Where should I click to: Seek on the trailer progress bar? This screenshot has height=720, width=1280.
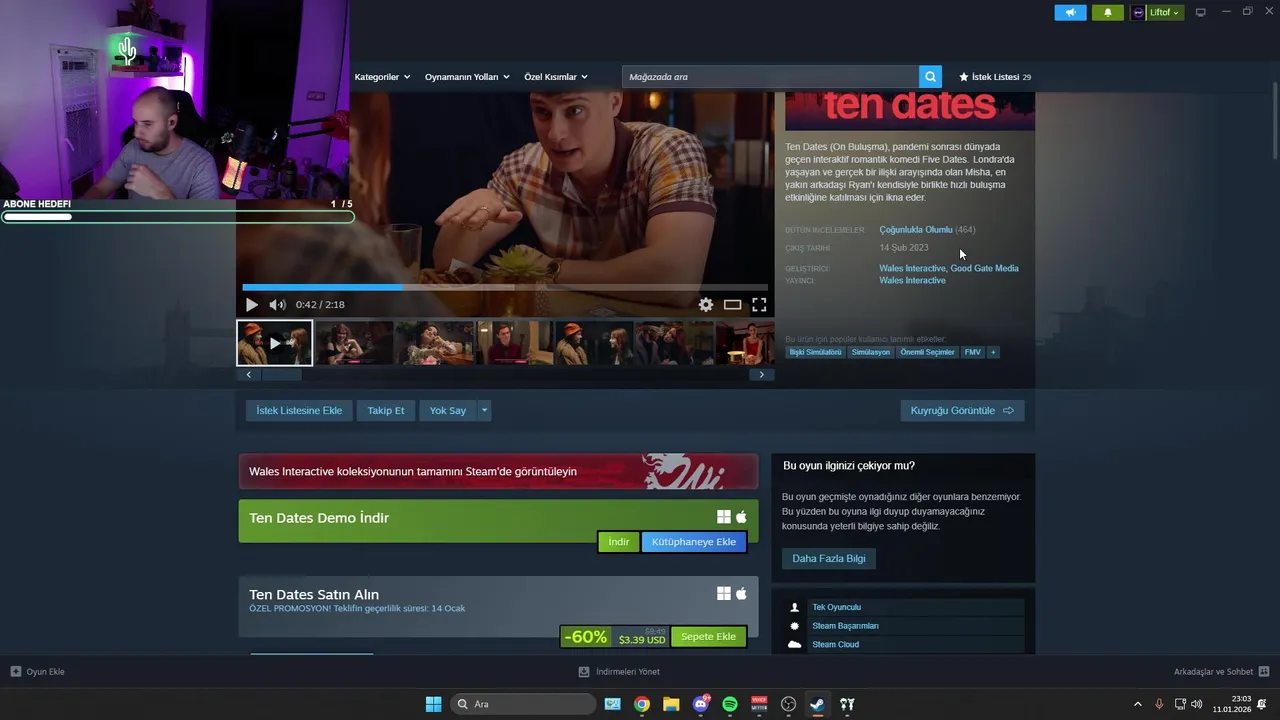coord(505,287)
